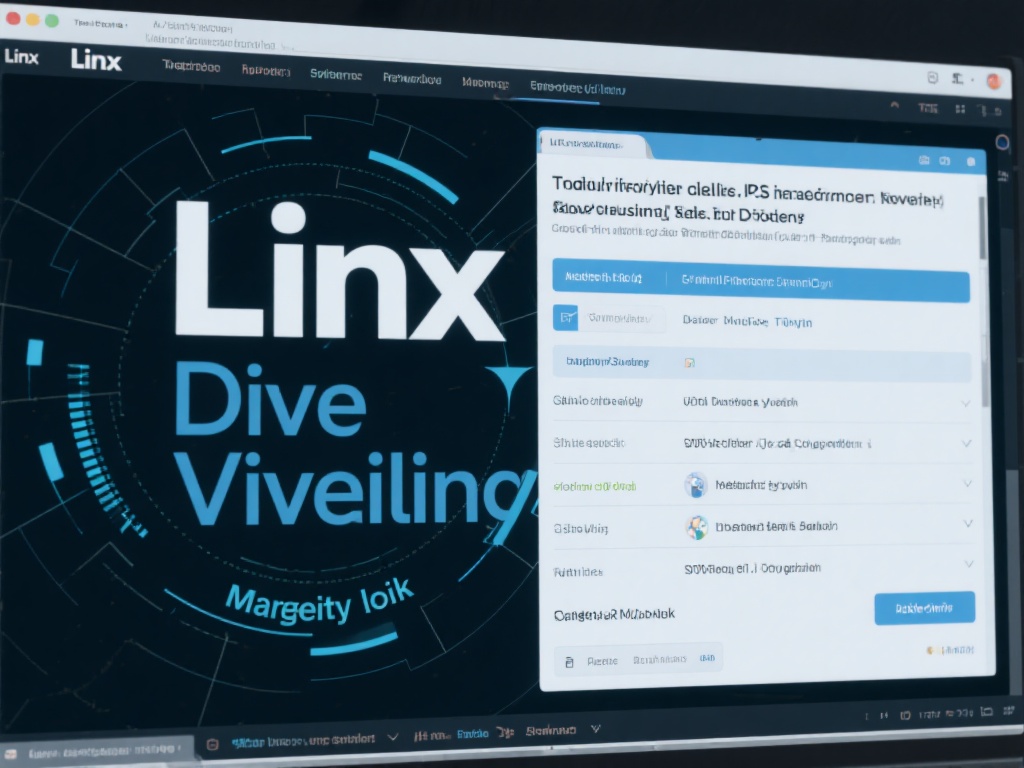The width and height of the screenshot is (1024, 768).
Task: Click the colorful avatar icon in the fifth list row
Action: tap(697, 527)
